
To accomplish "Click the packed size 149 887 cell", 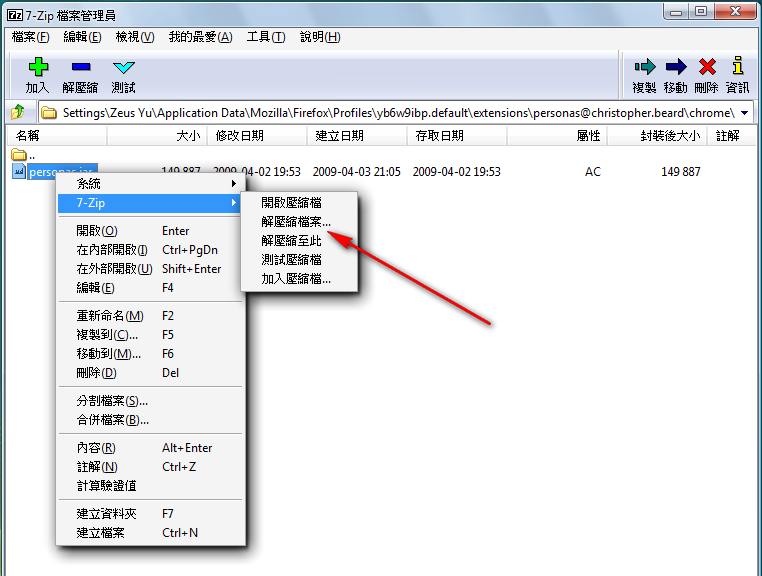I will [x=680, y=172].
